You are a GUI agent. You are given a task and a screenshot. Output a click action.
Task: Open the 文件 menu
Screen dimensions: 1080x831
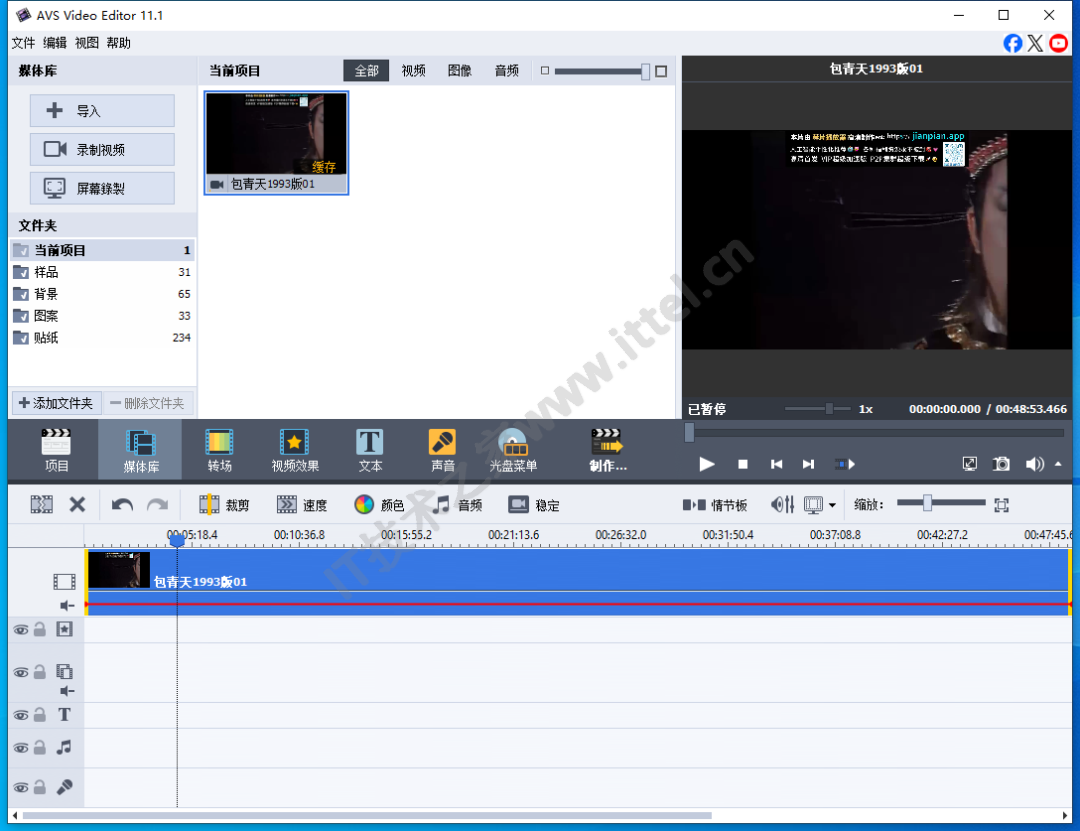click(x=23, y=43)
